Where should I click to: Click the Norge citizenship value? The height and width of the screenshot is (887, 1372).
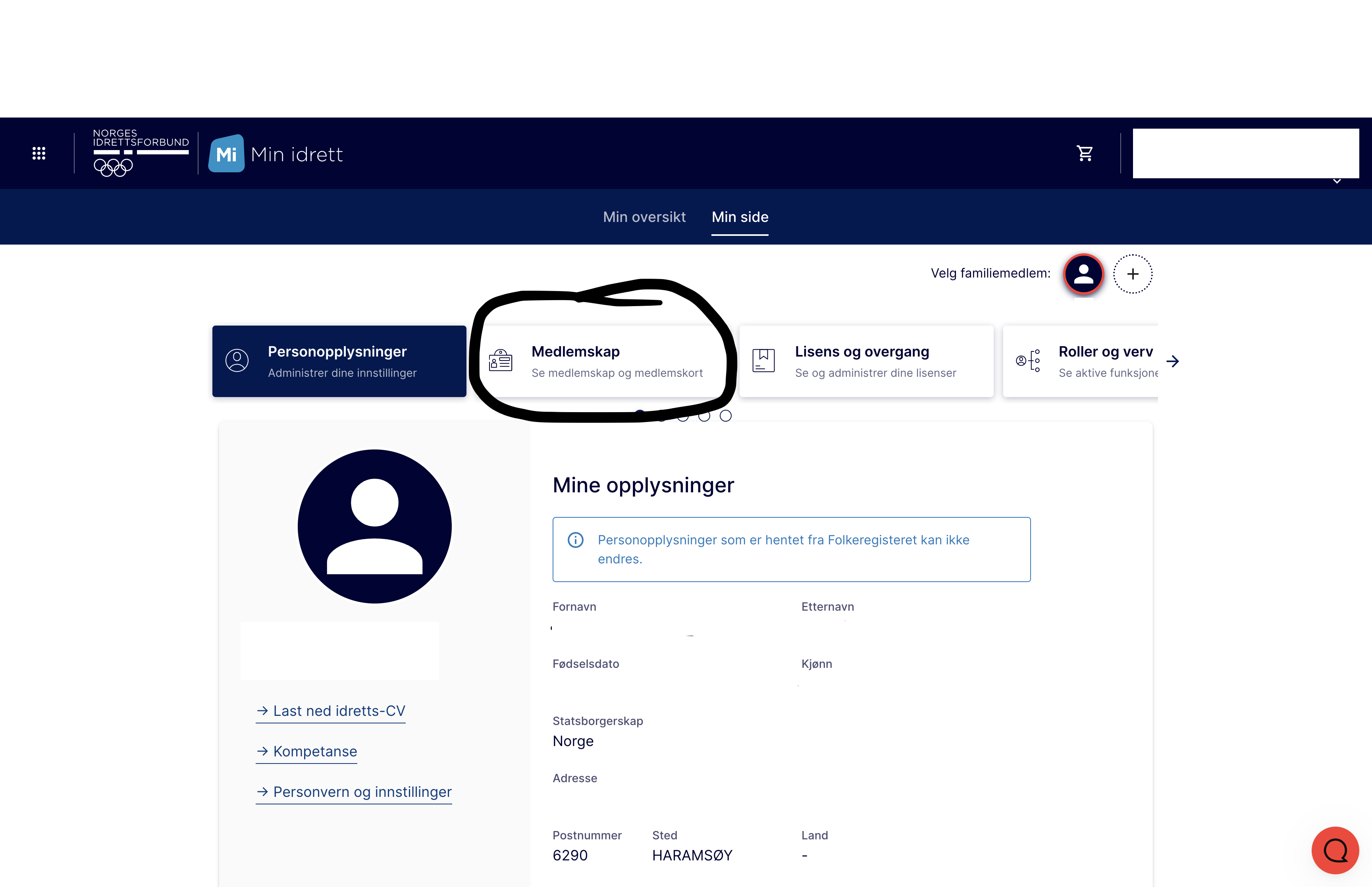[573, 741]
